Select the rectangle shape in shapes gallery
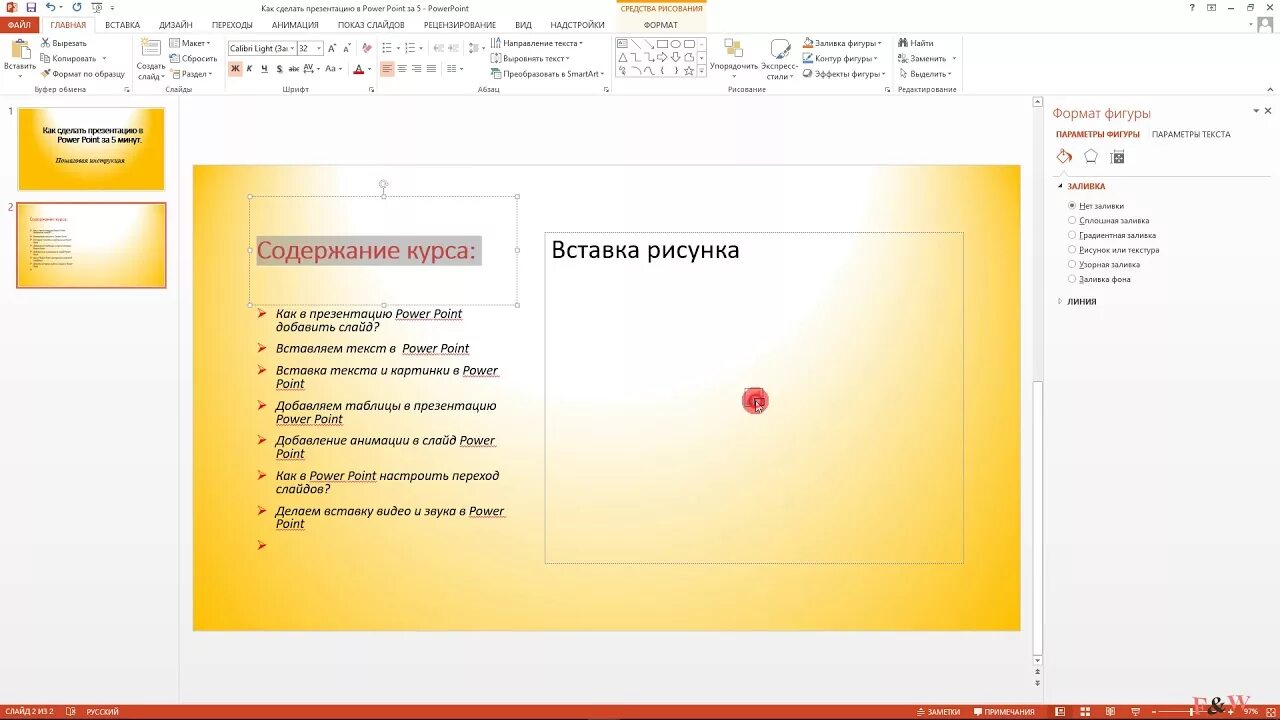The width and height of the screenshot is (1280, 720). pos(662,44)
